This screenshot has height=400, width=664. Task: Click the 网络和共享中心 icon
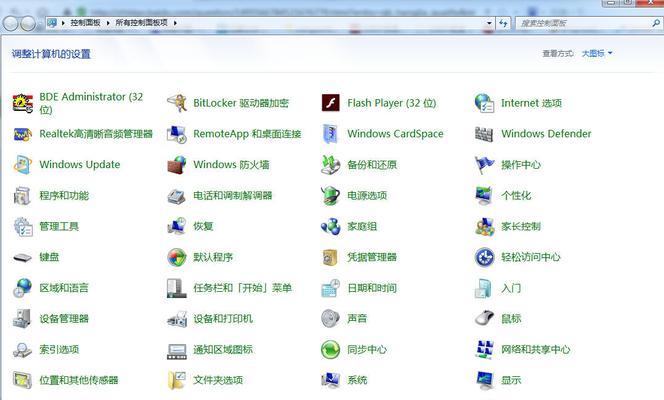[484, 350]
